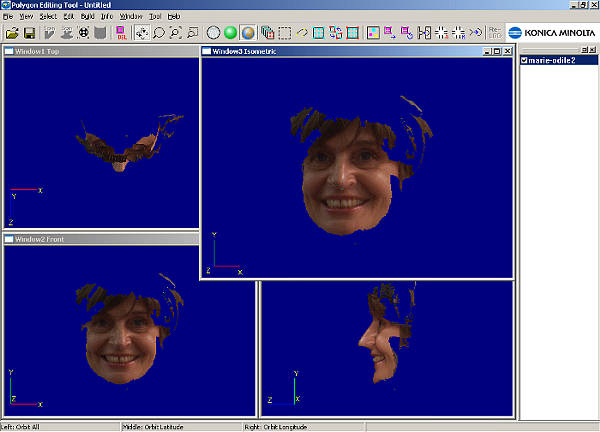Click the Open file folder icon
Viewport: 600px width, 432px height.
(x=12, y=33)
